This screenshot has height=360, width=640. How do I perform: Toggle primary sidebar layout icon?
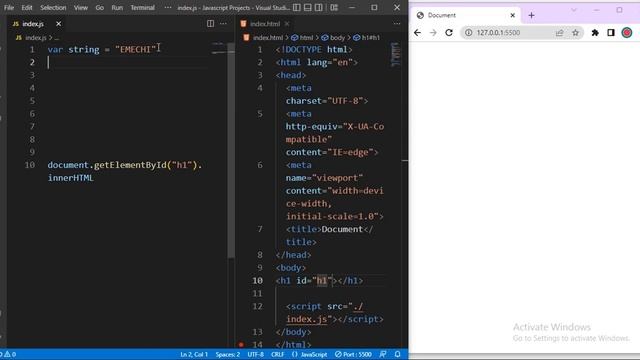coord(297,8)
